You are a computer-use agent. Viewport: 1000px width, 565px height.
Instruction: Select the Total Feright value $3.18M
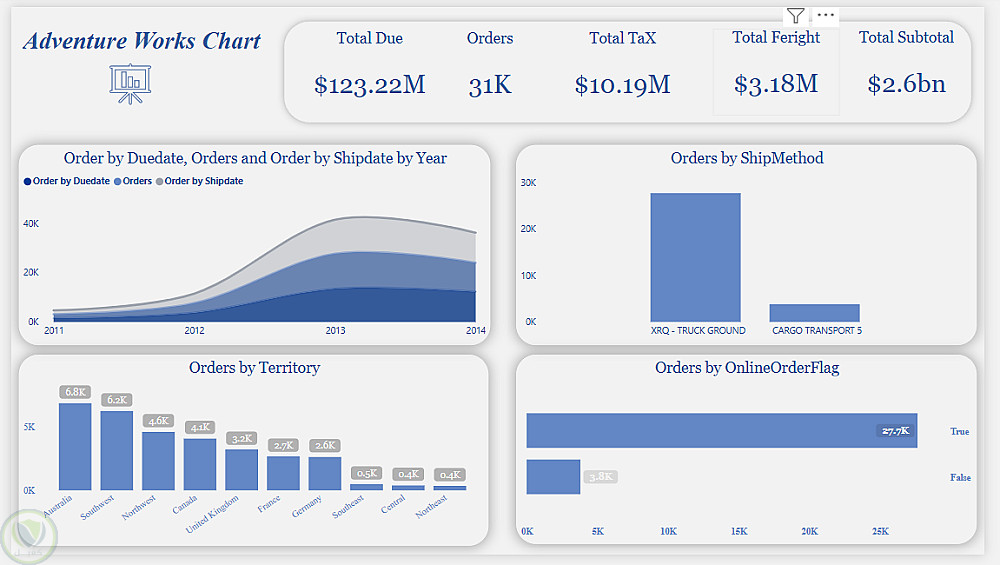776,84
